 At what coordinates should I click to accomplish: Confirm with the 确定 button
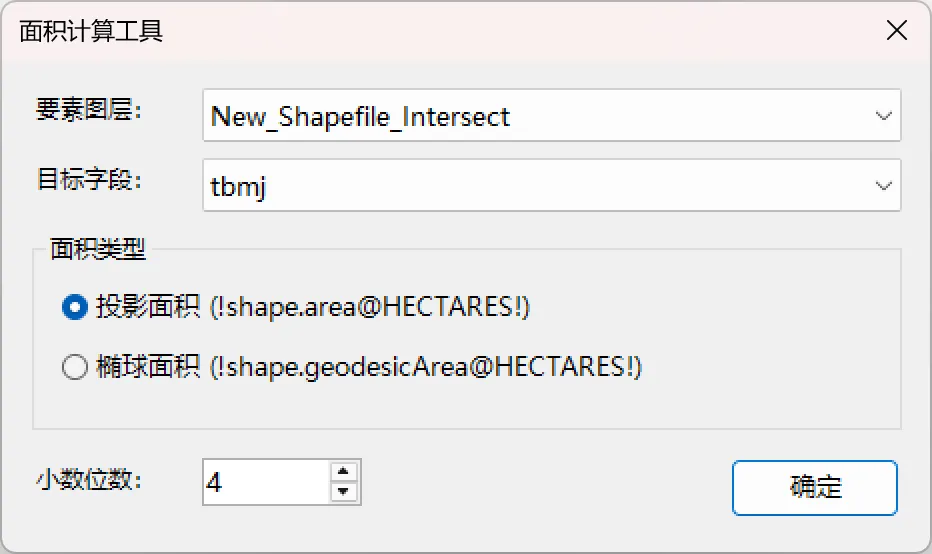point(814,487)
